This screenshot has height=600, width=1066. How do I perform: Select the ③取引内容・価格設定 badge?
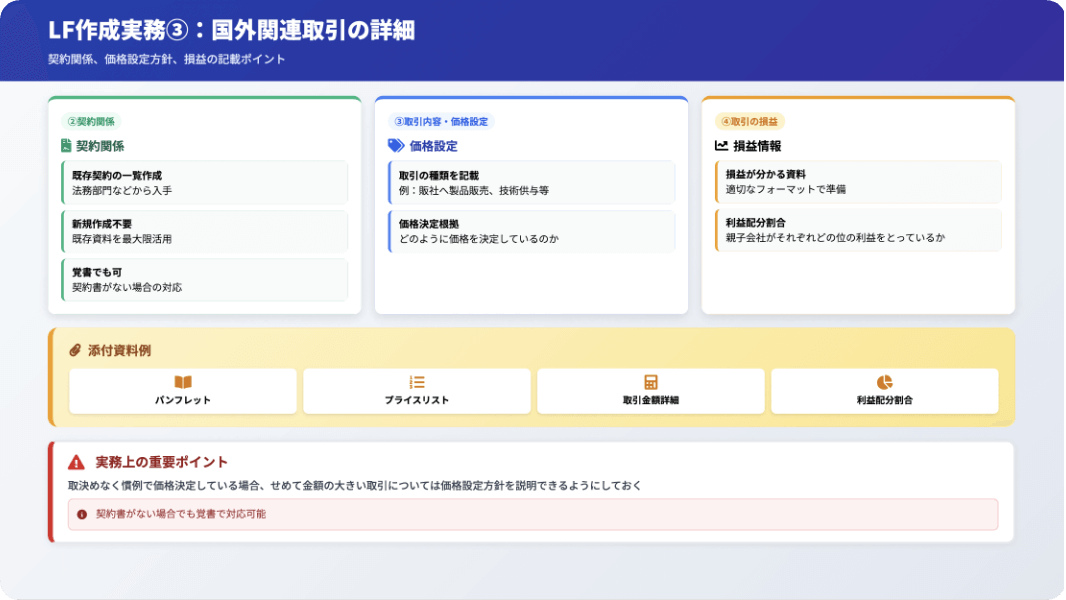pos(441,122)
